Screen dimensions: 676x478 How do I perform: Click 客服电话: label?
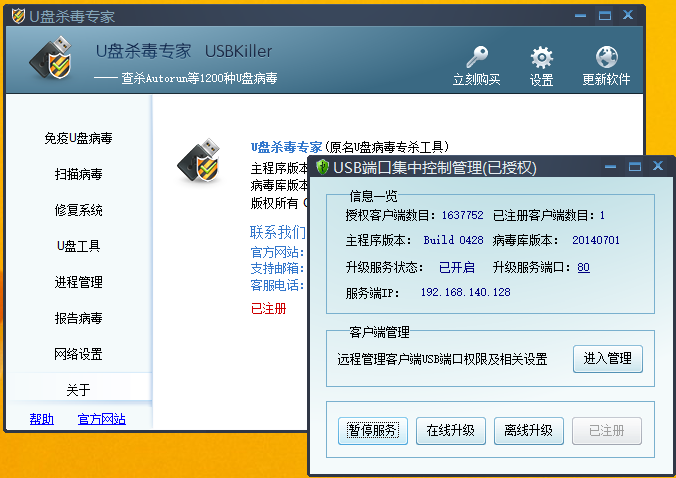click(x=278, y=285)
